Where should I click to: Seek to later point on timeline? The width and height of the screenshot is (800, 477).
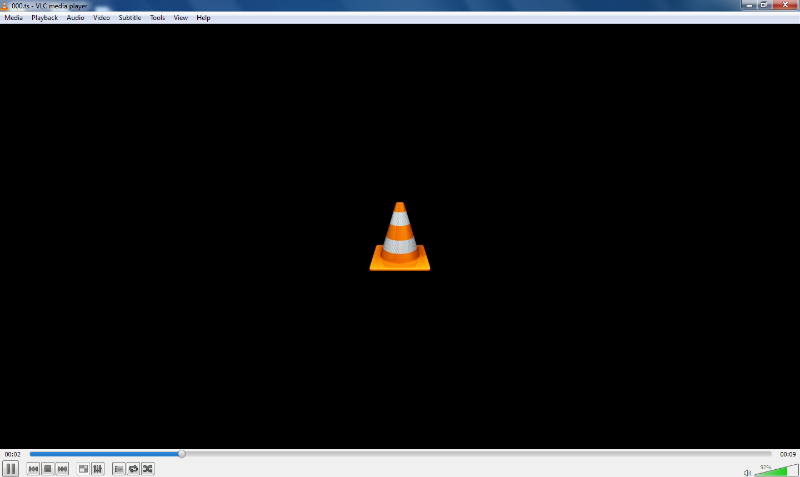click(478, 454)
